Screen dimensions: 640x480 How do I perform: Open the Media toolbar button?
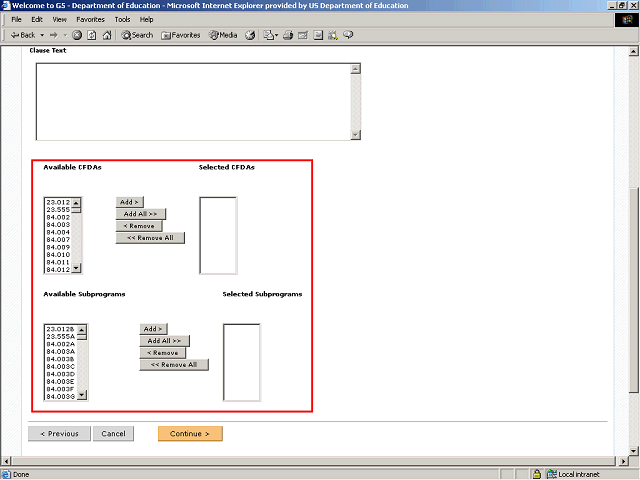coord(222,35)
